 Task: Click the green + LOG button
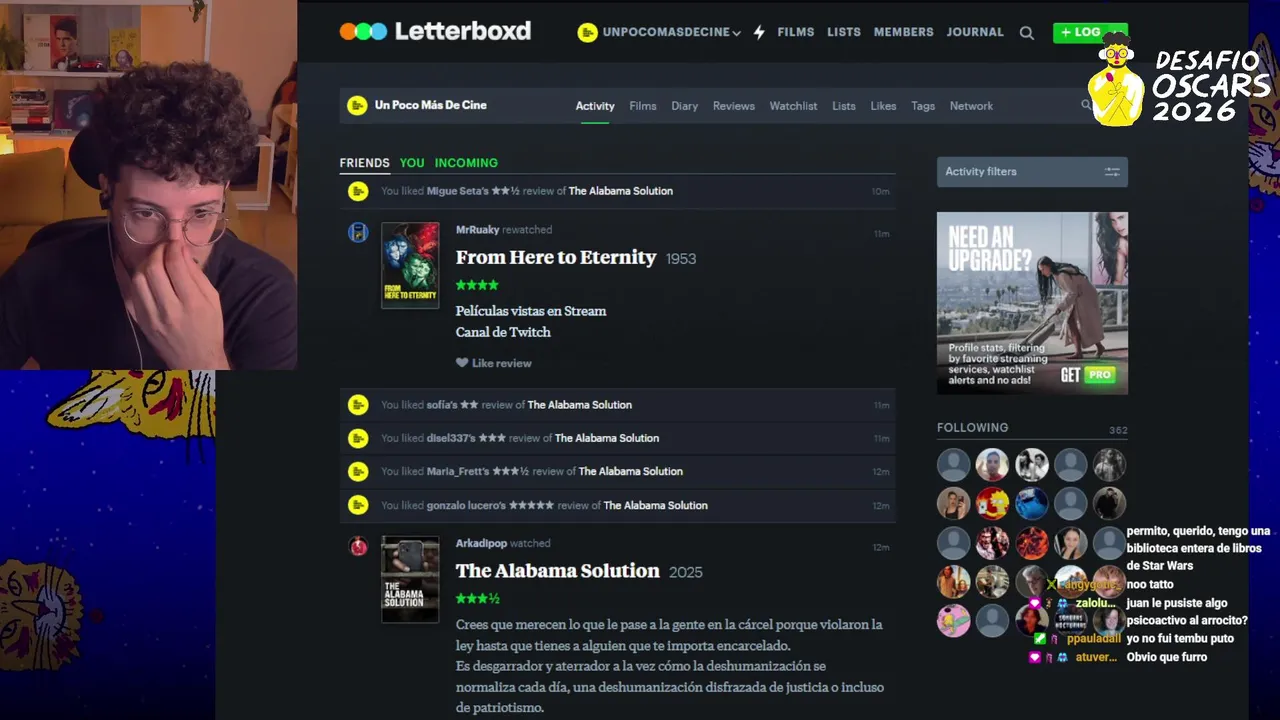[1081, 32]
